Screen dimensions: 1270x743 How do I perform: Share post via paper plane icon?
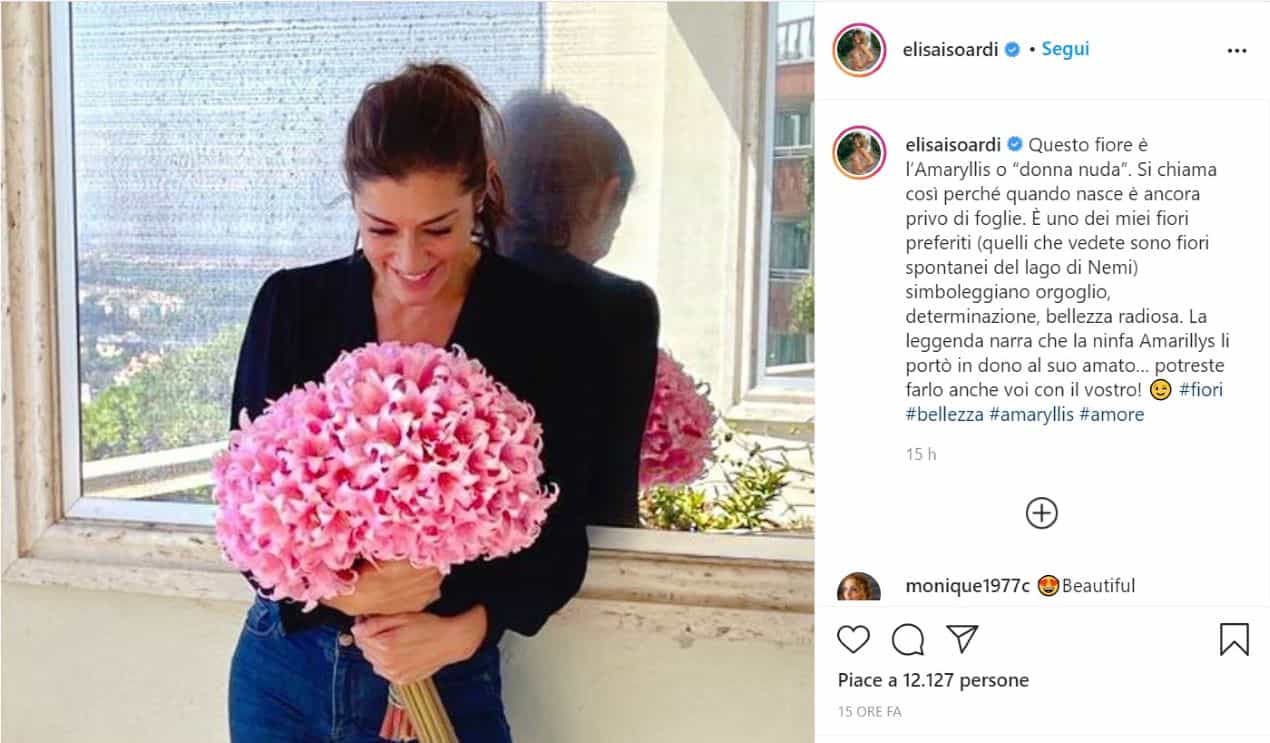[x=962, y=639]
